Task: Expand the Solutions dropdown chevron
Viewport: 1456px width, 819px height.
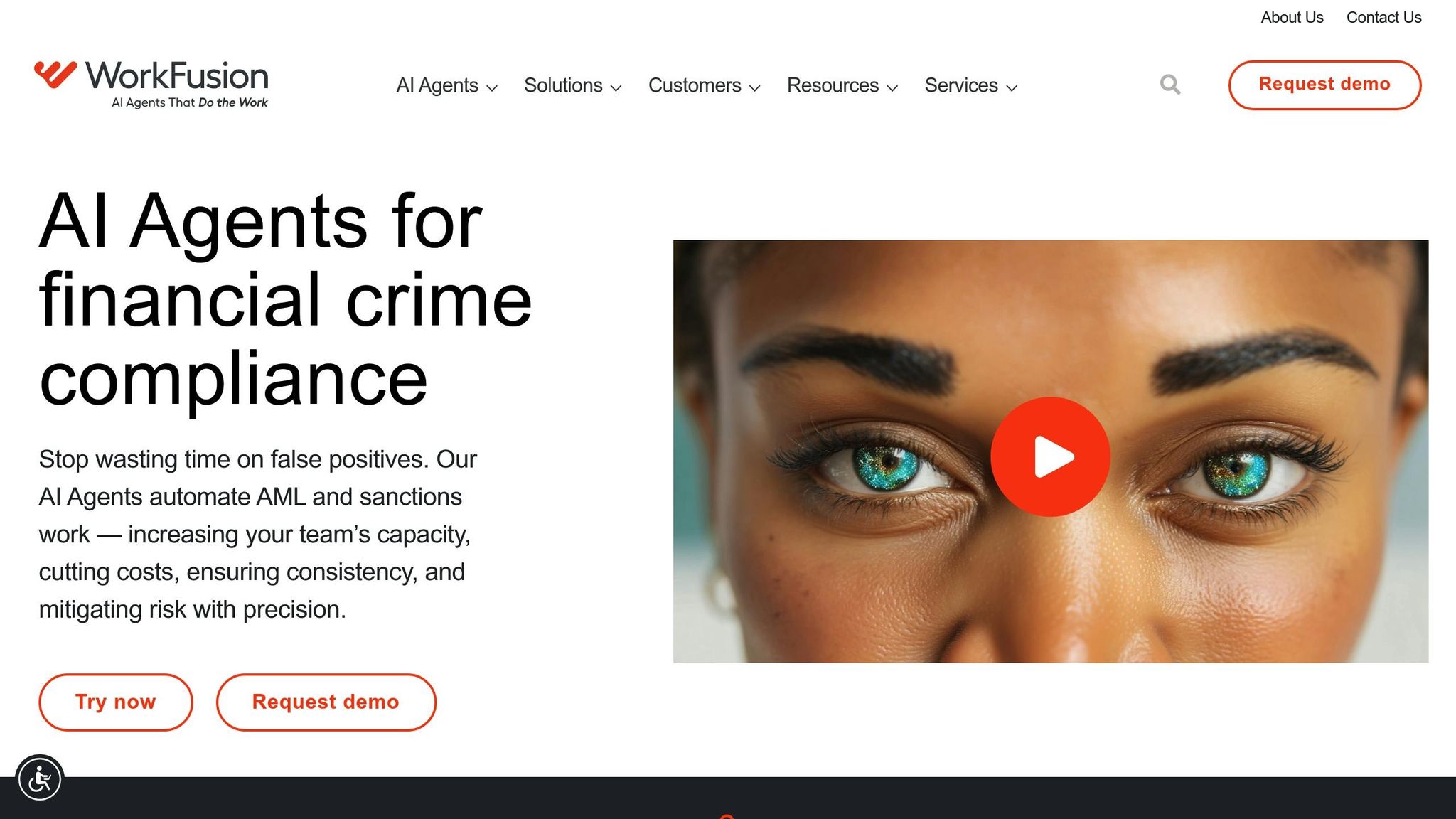Action: pyautogui.click(x=616, y=87)
